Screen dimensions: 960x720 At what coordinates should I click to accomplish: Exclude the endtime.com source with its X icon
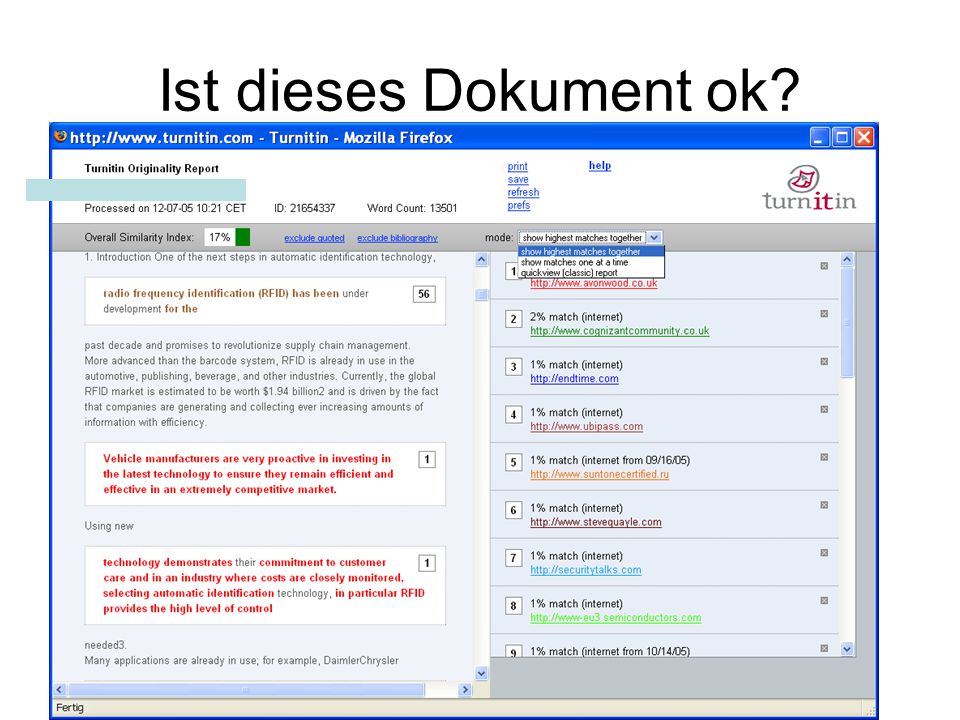[x=824, y=361]
